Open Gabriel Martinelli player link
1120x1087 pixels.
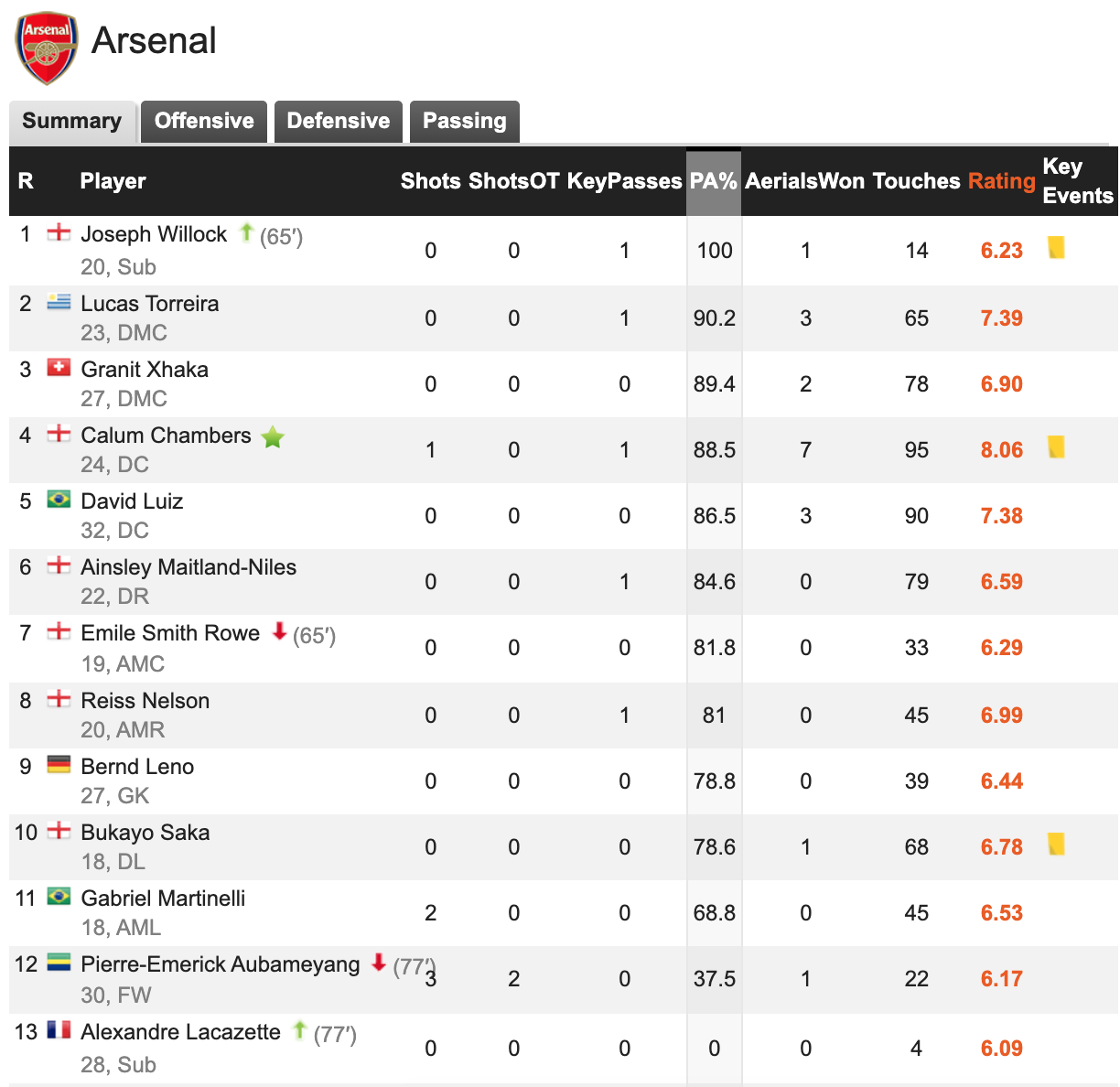coord(163,899)
